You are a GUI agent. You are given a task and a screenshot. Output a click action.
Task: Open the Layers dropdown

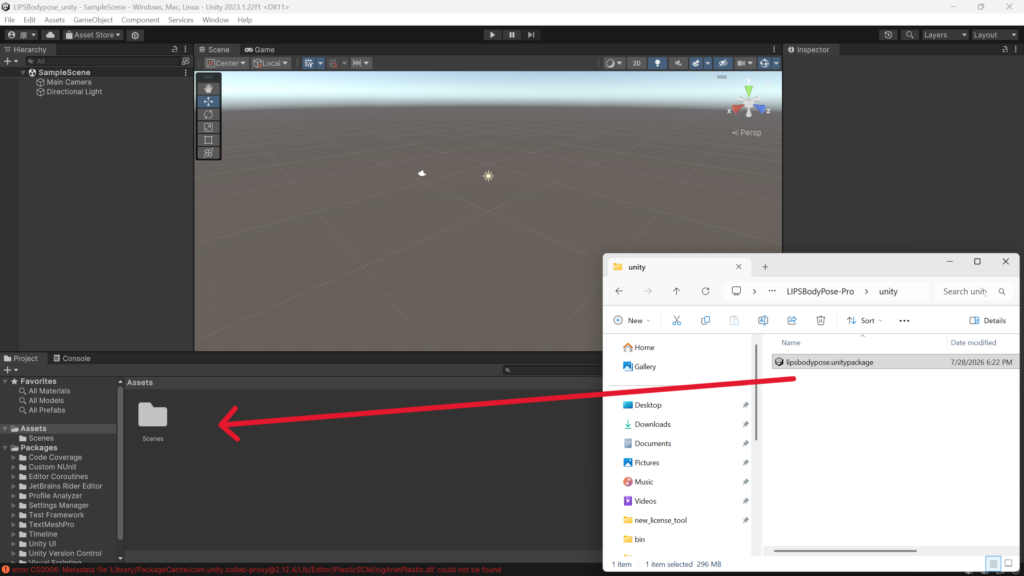point(944,35)
